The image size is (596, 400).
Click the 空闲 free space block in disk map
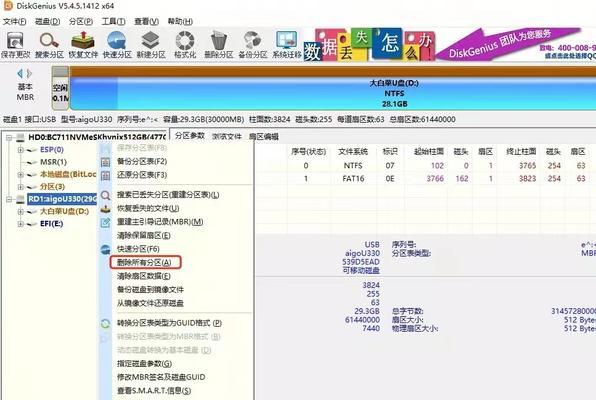click(x=60, y=88)
